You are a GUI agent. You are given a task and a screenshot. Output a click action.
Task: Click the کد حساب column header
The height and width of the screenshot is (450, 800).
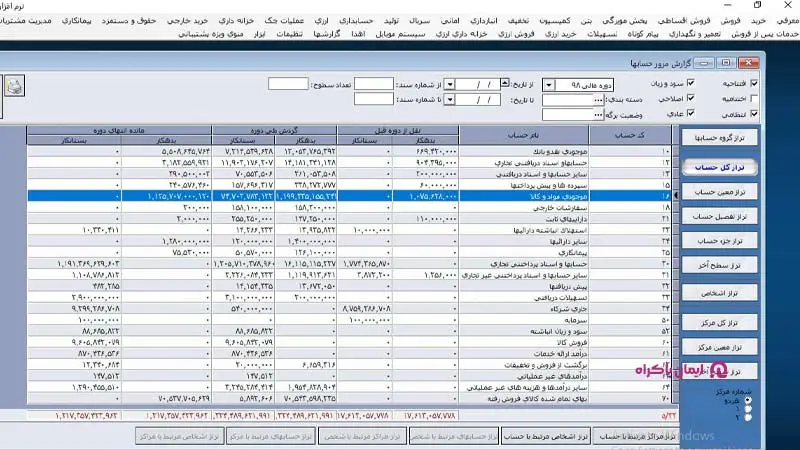pos(630,135)
